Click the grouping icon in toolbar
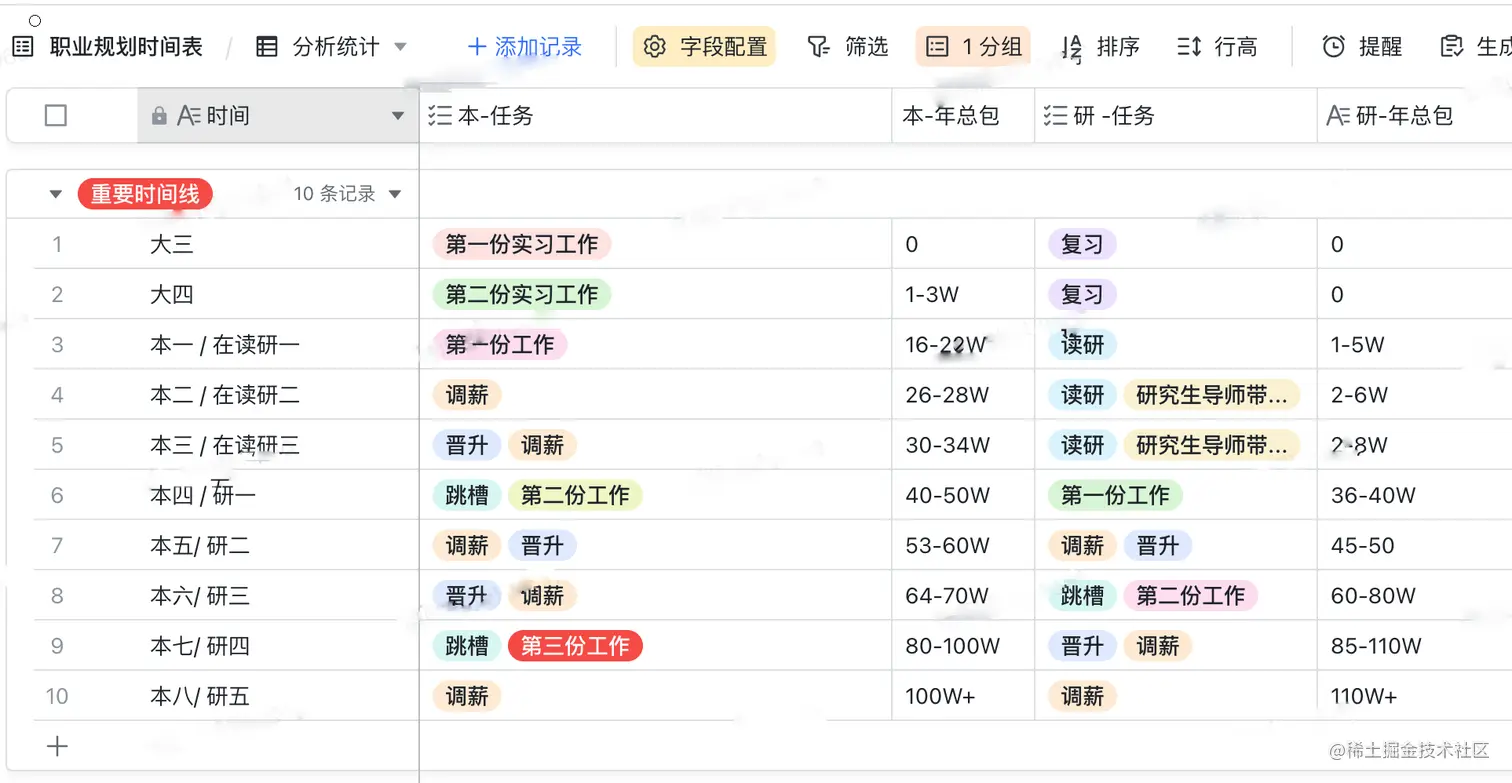Screen dimensions: 1512x783 (937, 47)
